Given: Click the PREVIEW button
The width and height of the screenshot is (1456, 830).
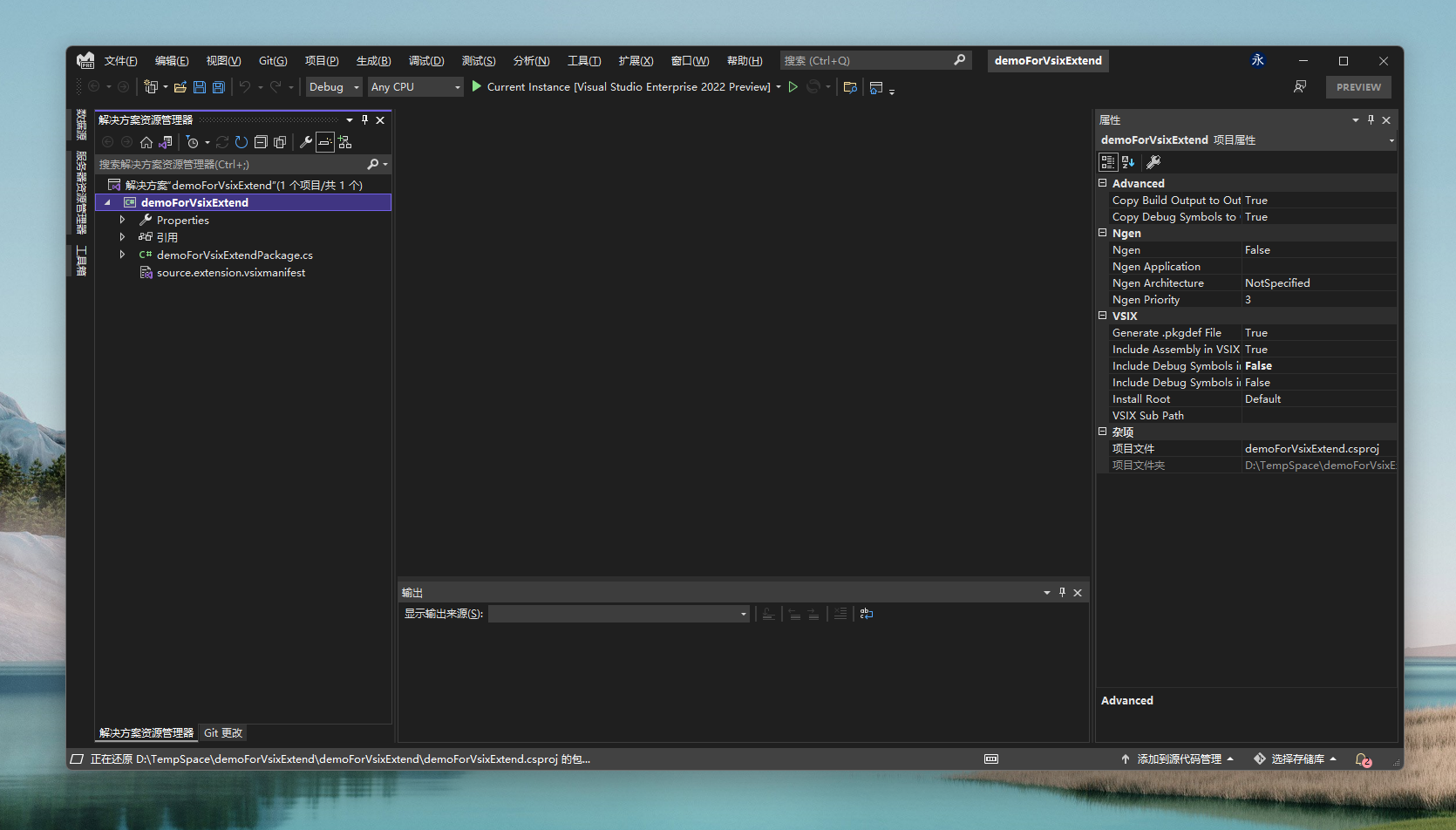Looking at the screenshot, I should click(1358, 87).
